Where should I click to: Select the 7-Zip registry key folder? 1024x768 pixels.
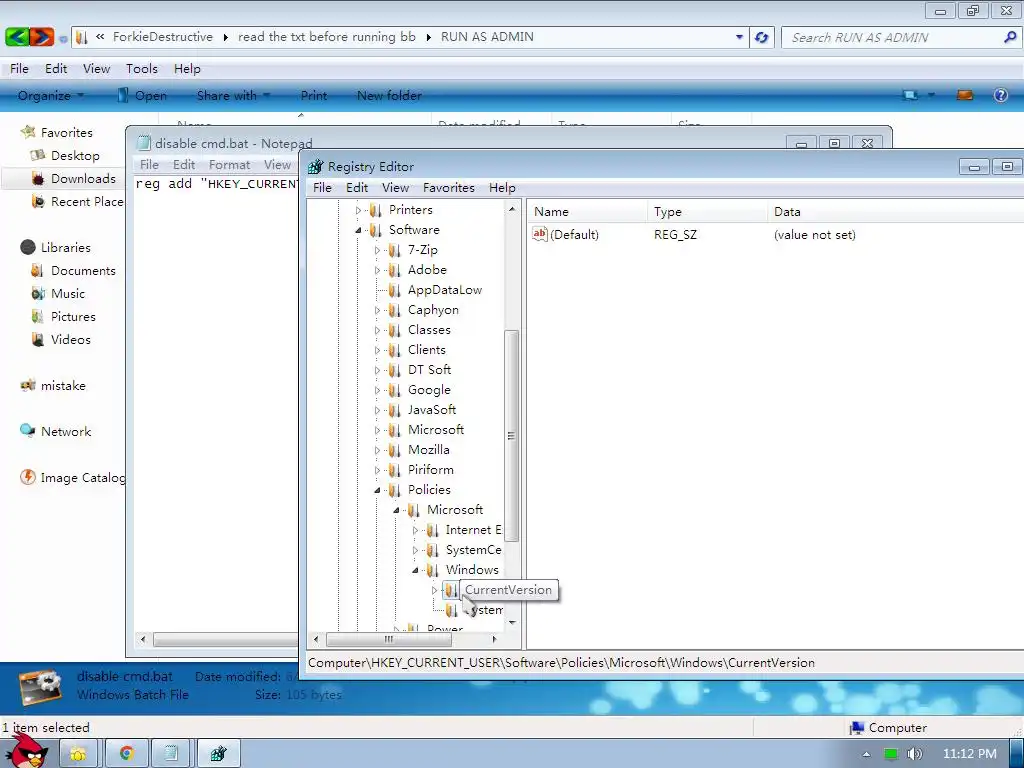(423, 249)
